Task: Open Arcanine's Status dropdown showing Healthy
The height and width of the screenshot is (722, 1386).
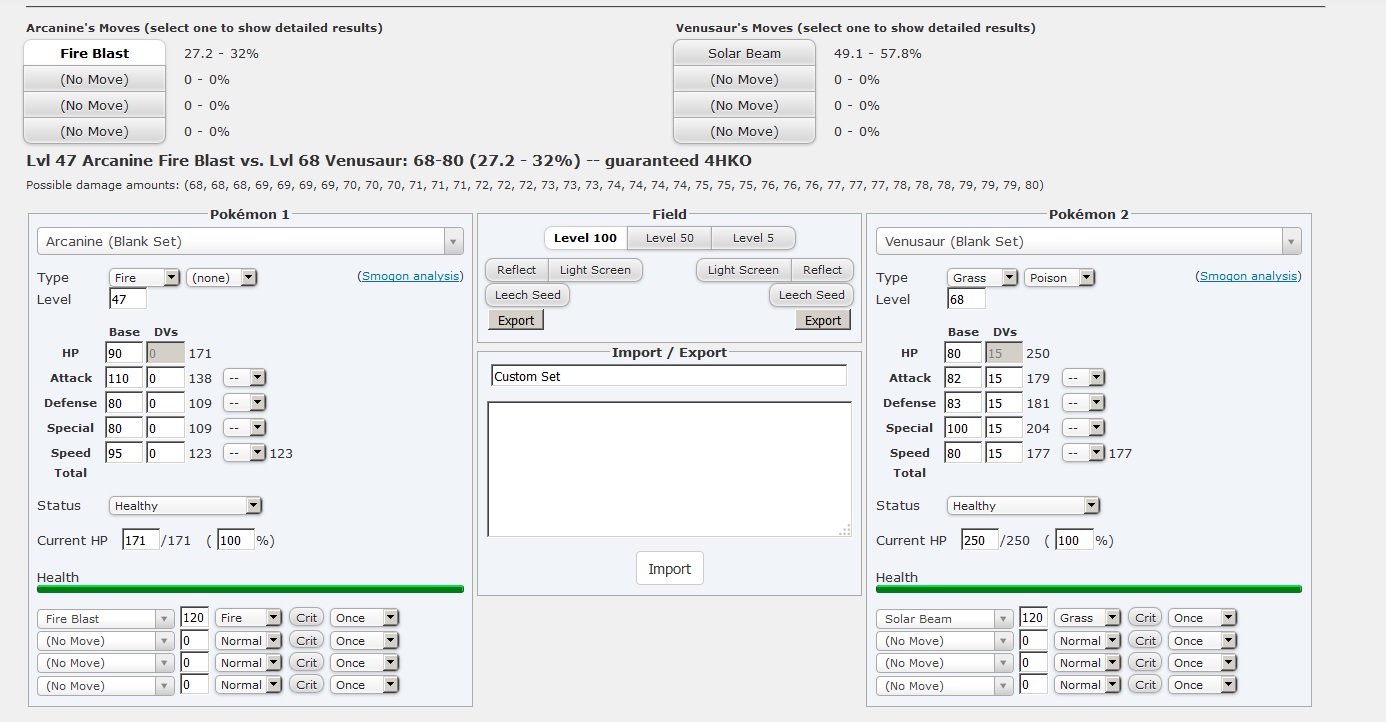Action: 185,506
